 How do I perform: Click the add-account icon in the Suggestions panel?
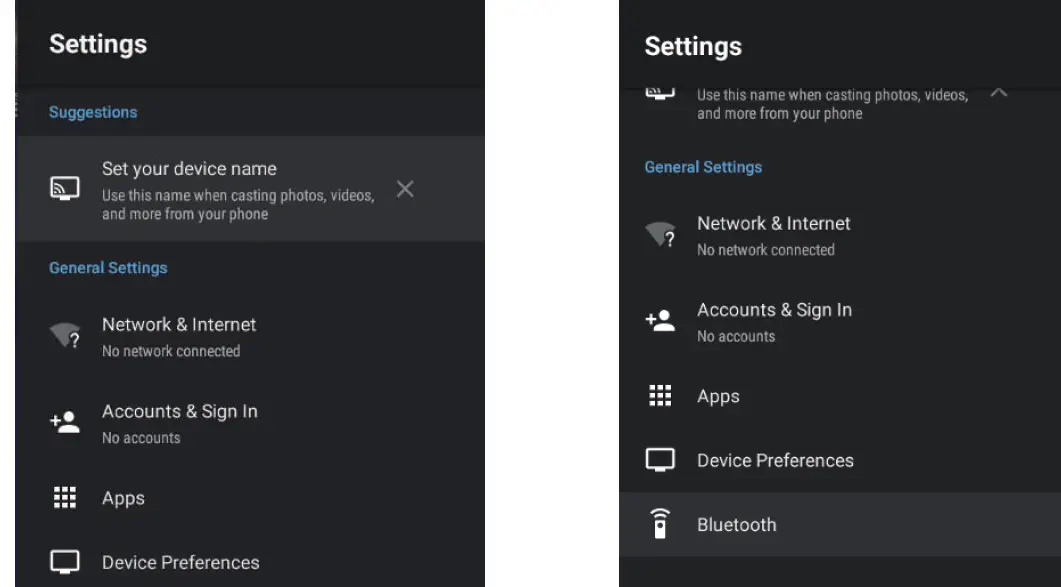(65, 423)
